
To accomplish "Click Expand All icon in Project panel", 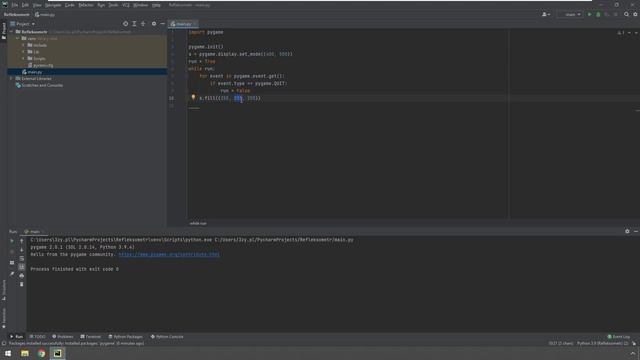I will pyautogui.click(x=134, y=24).
